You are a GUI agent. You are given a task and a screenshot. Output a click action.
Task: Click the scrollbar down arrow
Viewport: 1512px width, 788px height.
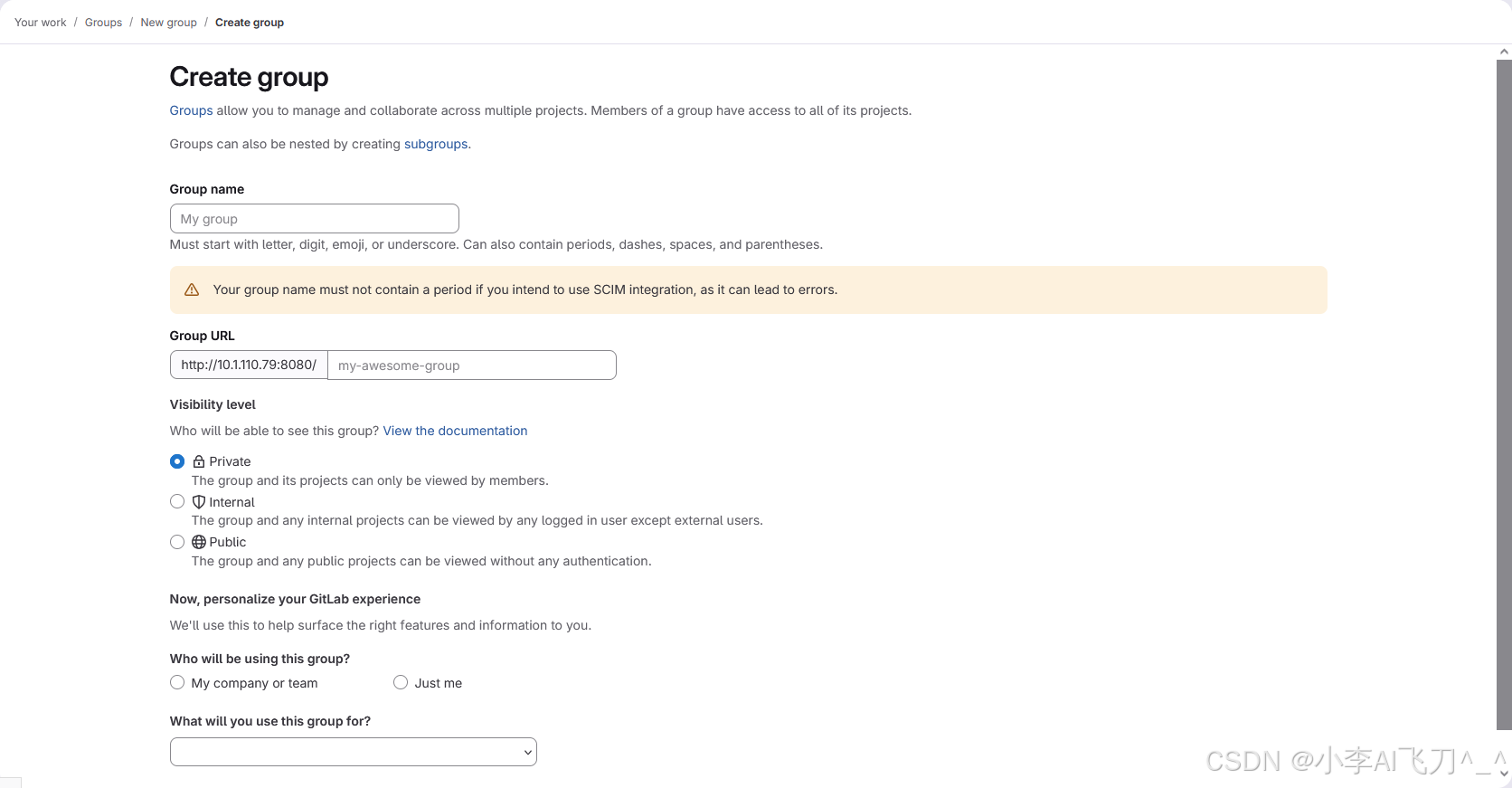pyautogui.click(x=1504, y=774)
